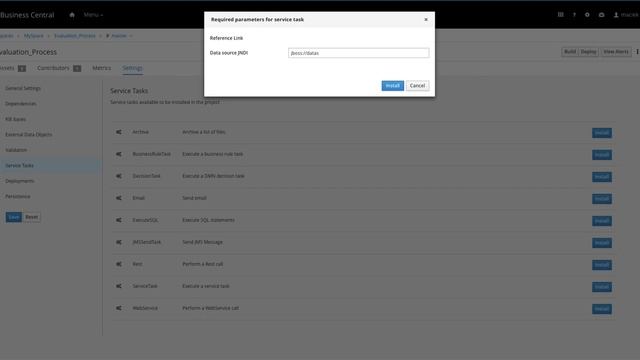Click the Reference Link label in the dialog
Image resolution: width=640 pixels, height=360 pixels.
click(226, 38)
